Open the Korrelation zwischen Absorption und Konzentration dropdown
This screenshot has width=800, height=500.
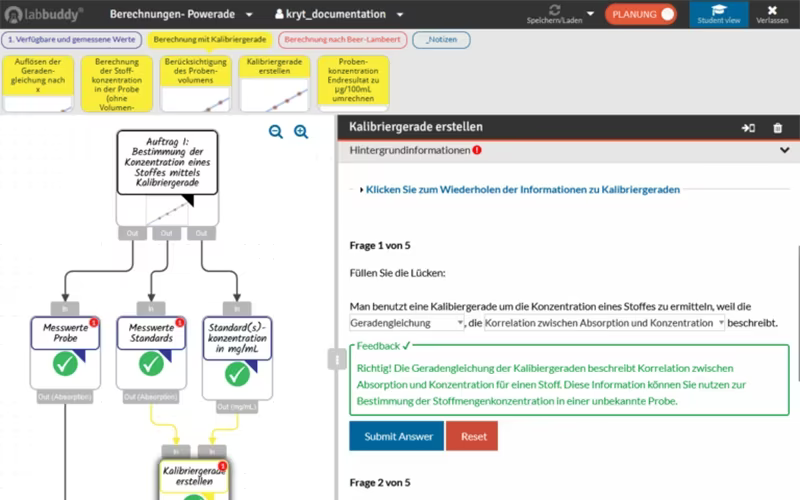pos(604,323)
